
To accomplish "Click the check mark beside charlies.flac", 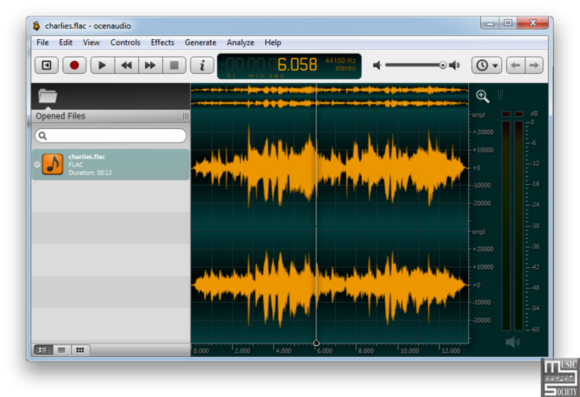I will coord(37,164).
